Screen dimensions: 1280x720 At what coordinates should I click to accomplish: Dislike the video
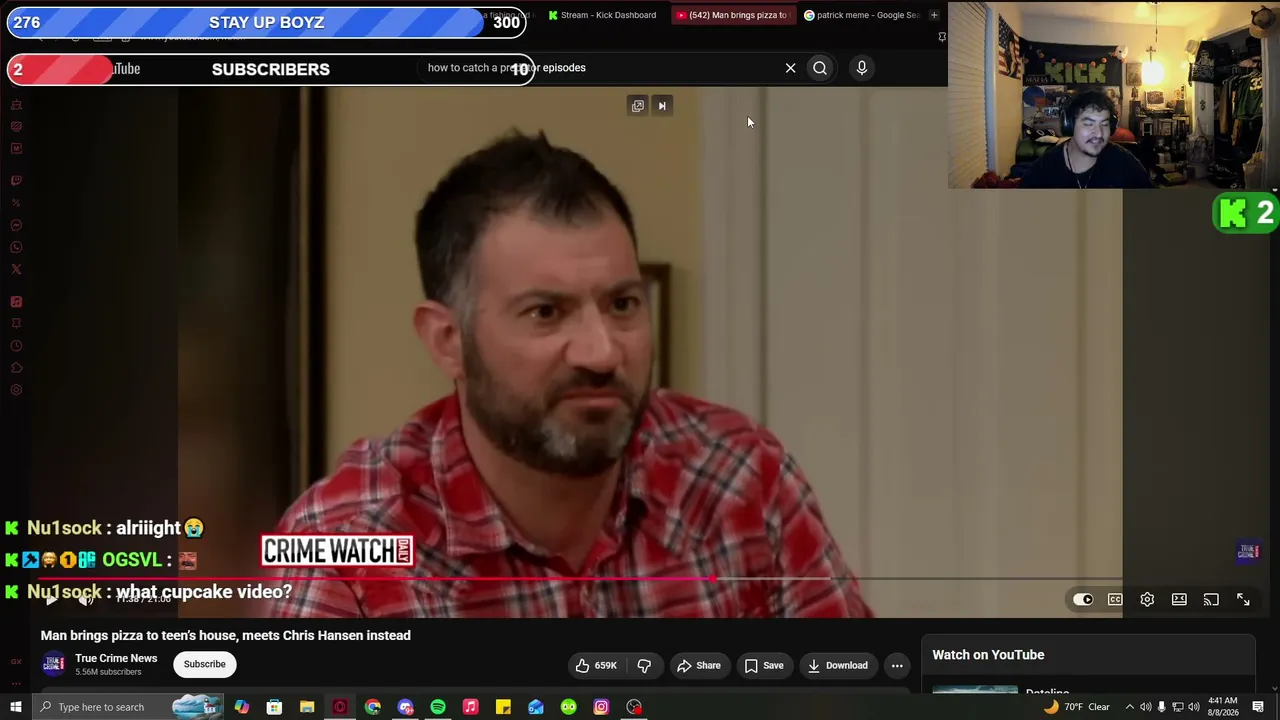point(644,665)
